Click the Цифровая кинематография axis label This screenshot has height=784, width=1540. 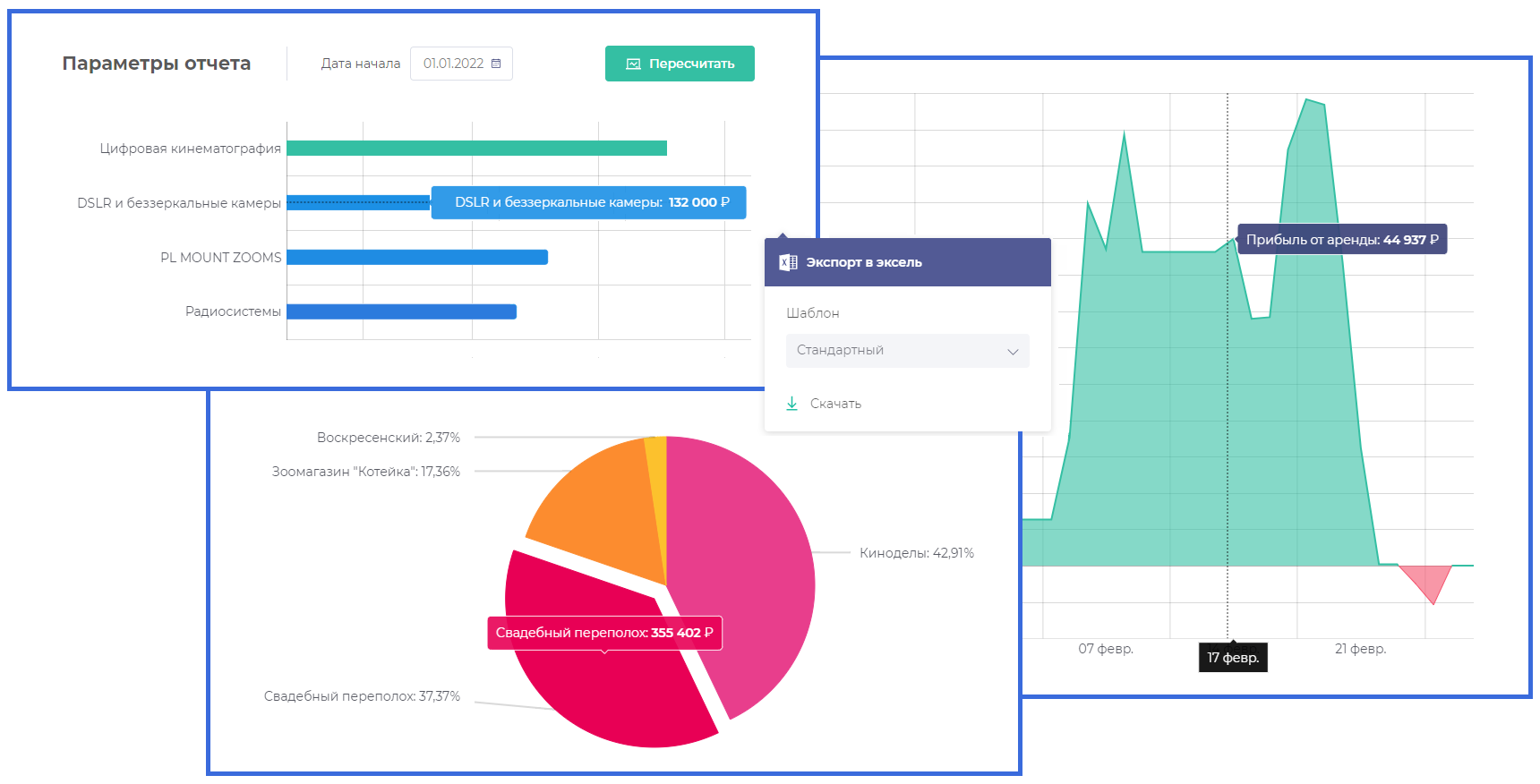click(191, 149)
